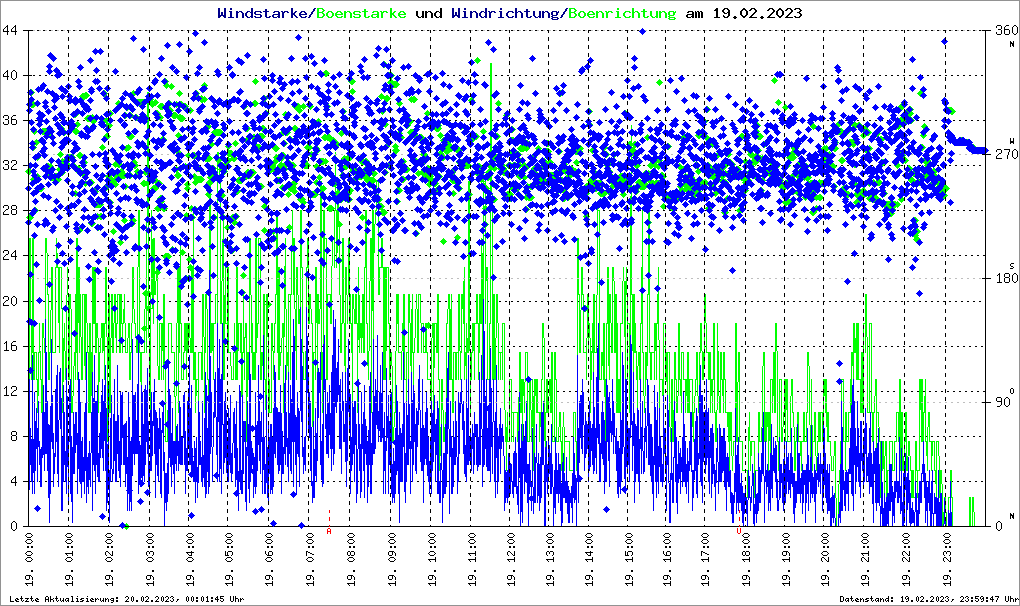Click the '360' direction label on right axis
Screen dimensions: 1020x606
coord(1003,30)
